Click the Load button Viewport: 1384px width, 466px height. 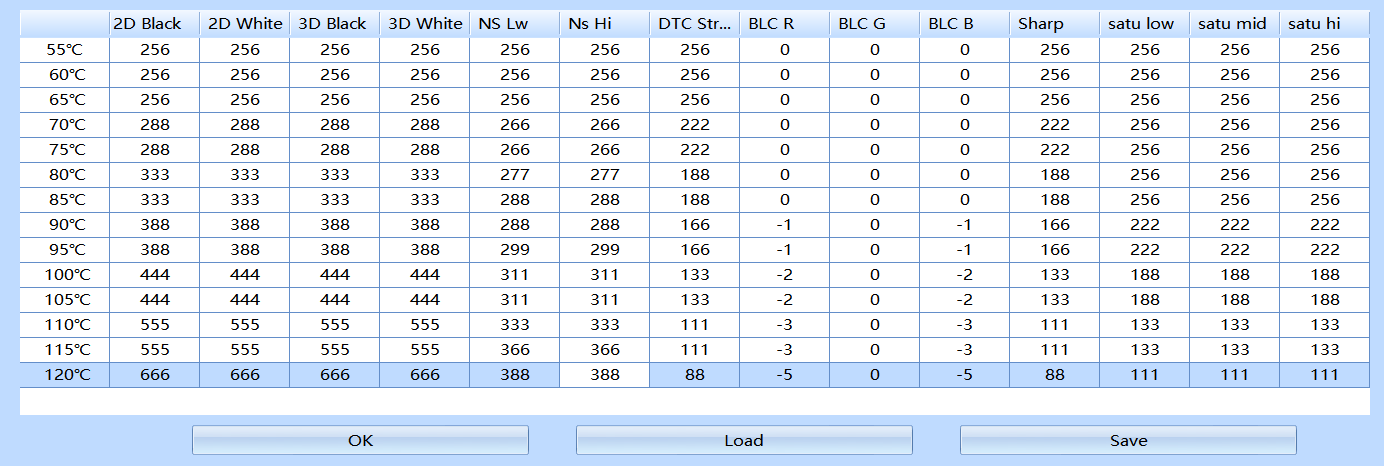(744, 440)
